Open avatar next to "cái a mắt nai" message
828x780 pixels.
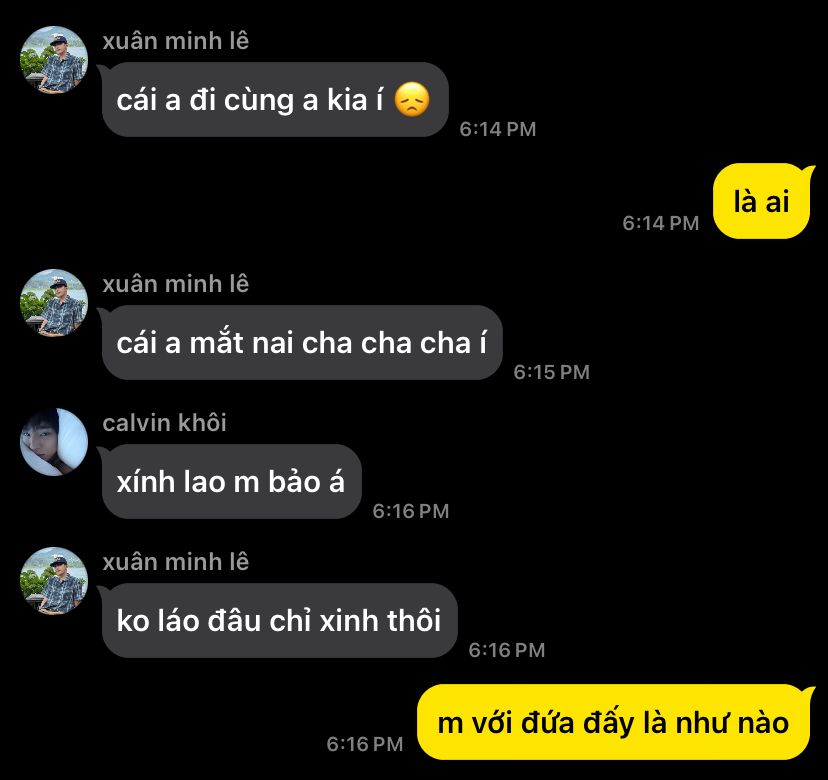(x=54, y=303)
